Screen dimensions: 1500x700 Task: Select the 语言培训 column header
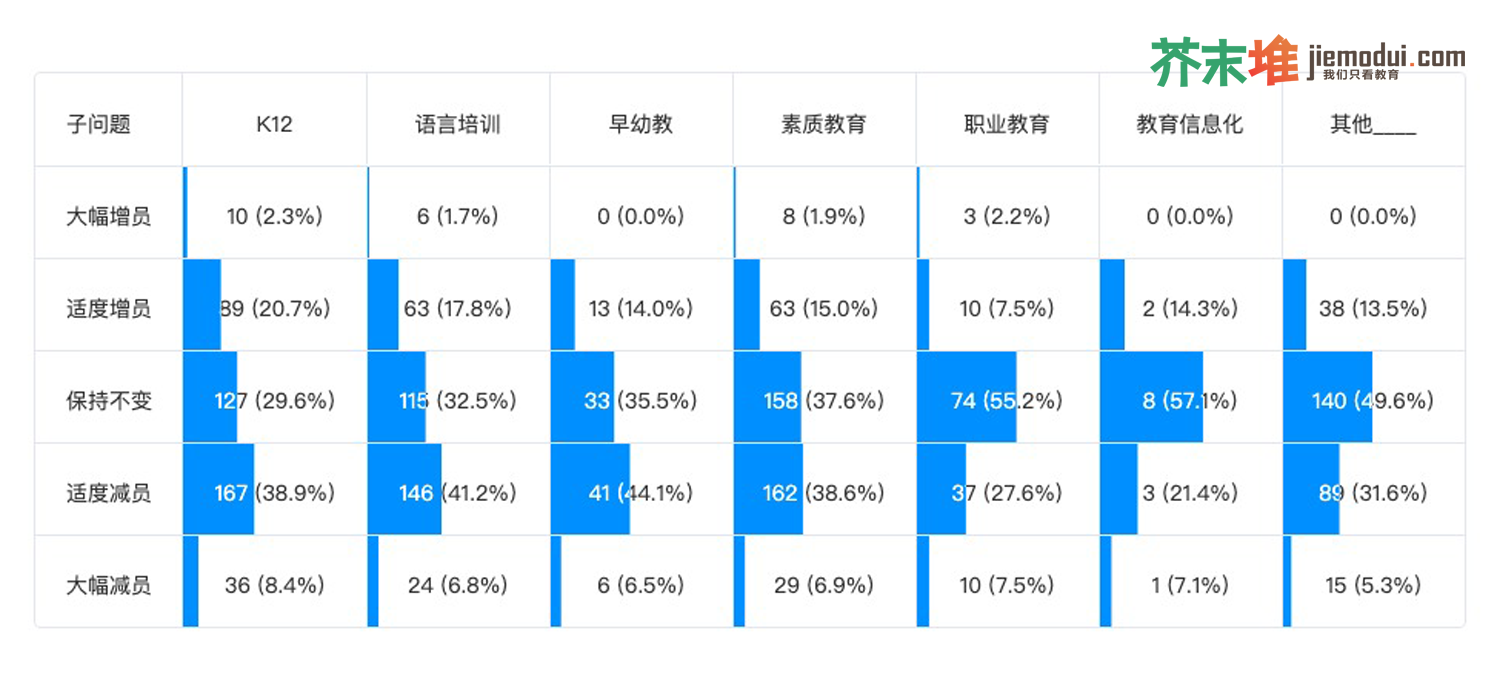point(457,124)
